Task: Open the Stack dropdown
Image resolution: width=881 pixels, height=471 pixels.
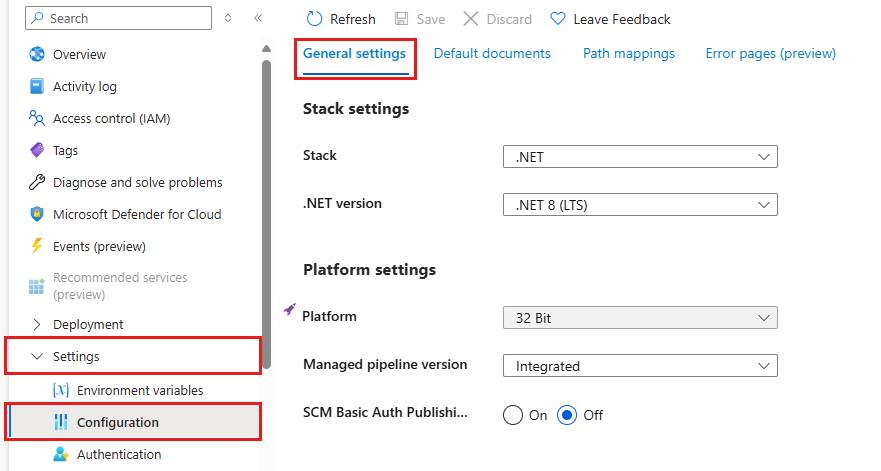Action: 640,157
